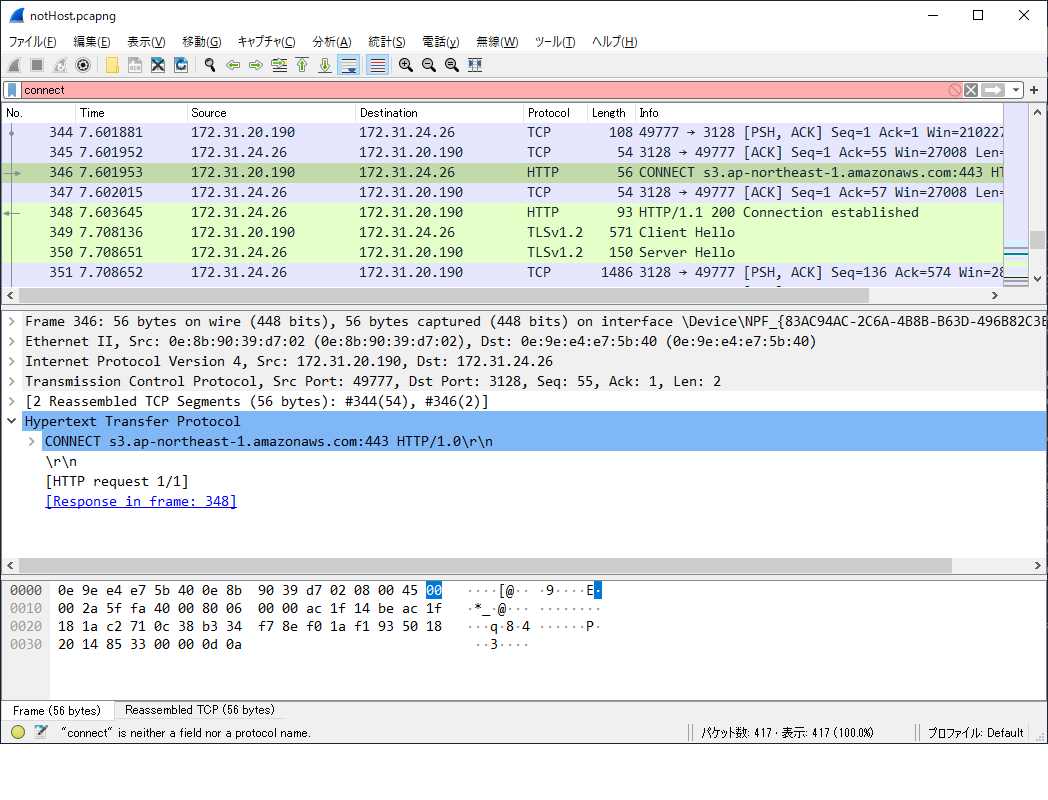The width and height of the screenshot is (1048, 800).
Task: Save the capture file icon
Action: pos(135,65)
